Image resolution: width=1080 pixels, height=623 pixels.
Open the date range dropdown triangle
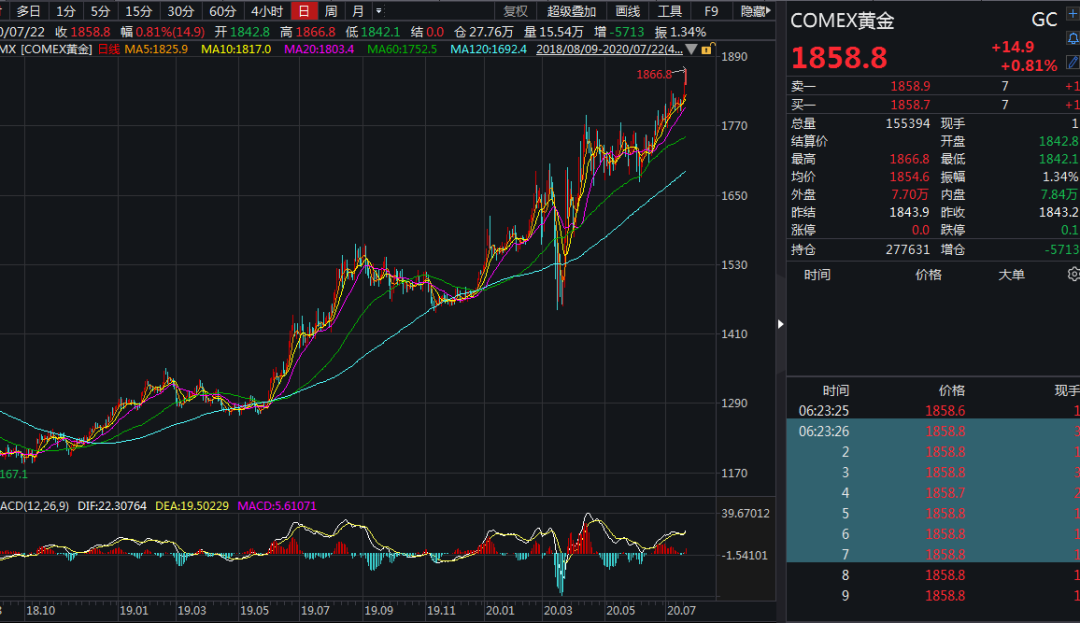click(x=691, y=49)
